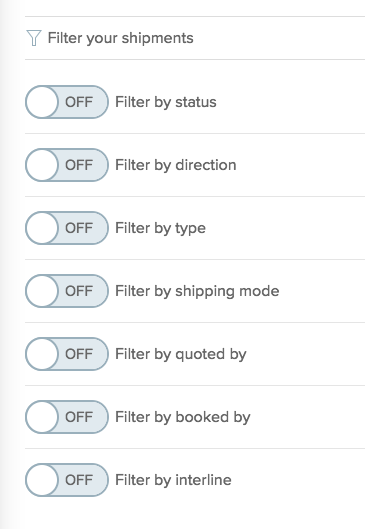Enable the Filter by quoted by toggle
382x529 pixels.
click(x=67, y=354)
